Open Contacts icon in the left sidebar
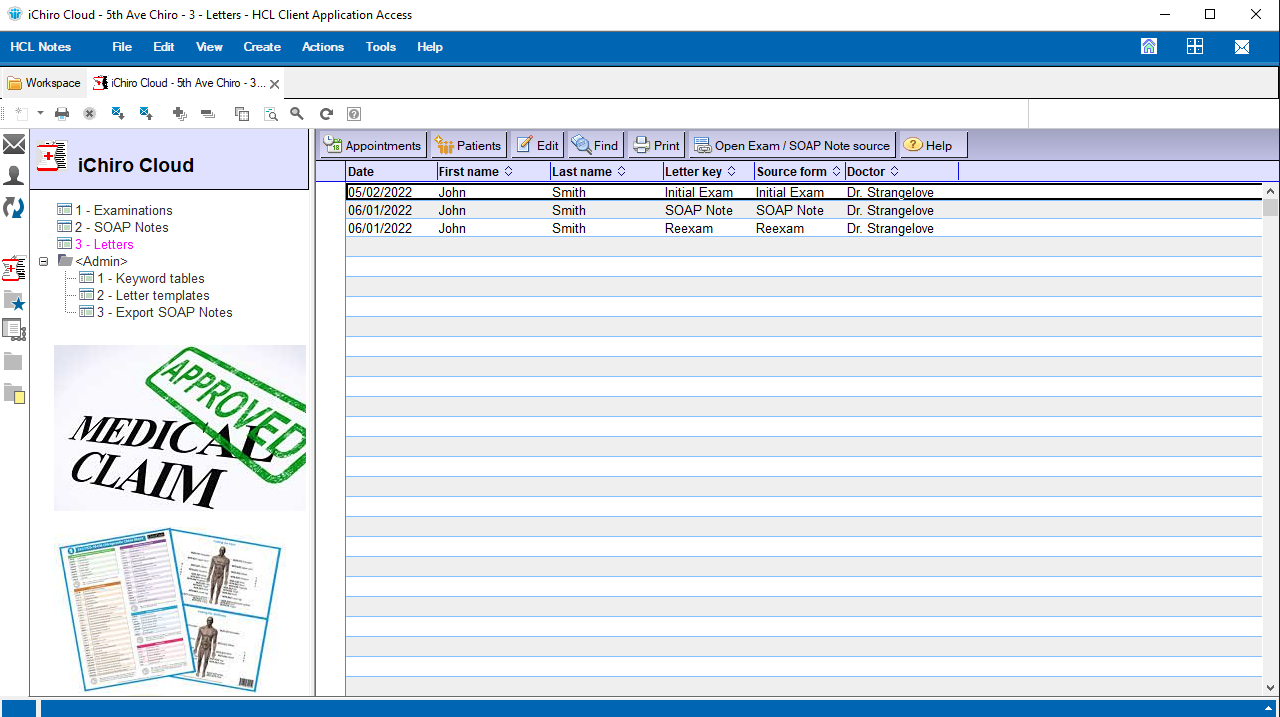1280x717 pixels. click(14, 176)
